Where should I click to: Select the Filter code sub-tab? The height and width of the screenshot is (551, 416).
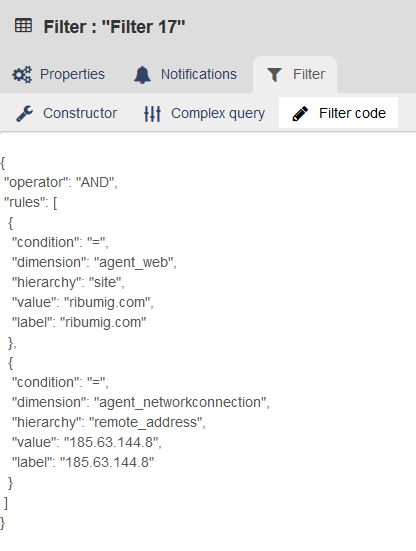(339, 113)
